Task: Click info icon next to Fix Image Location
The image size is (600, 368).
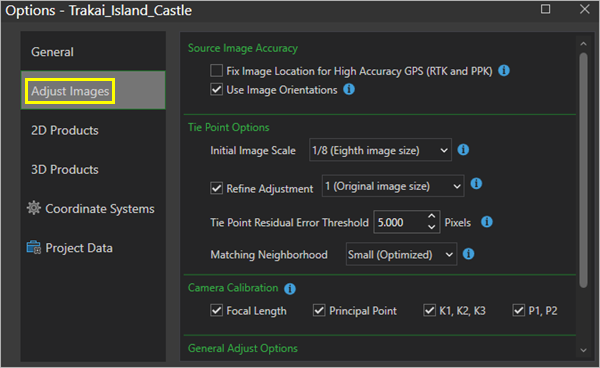Action: pos(504,71)
